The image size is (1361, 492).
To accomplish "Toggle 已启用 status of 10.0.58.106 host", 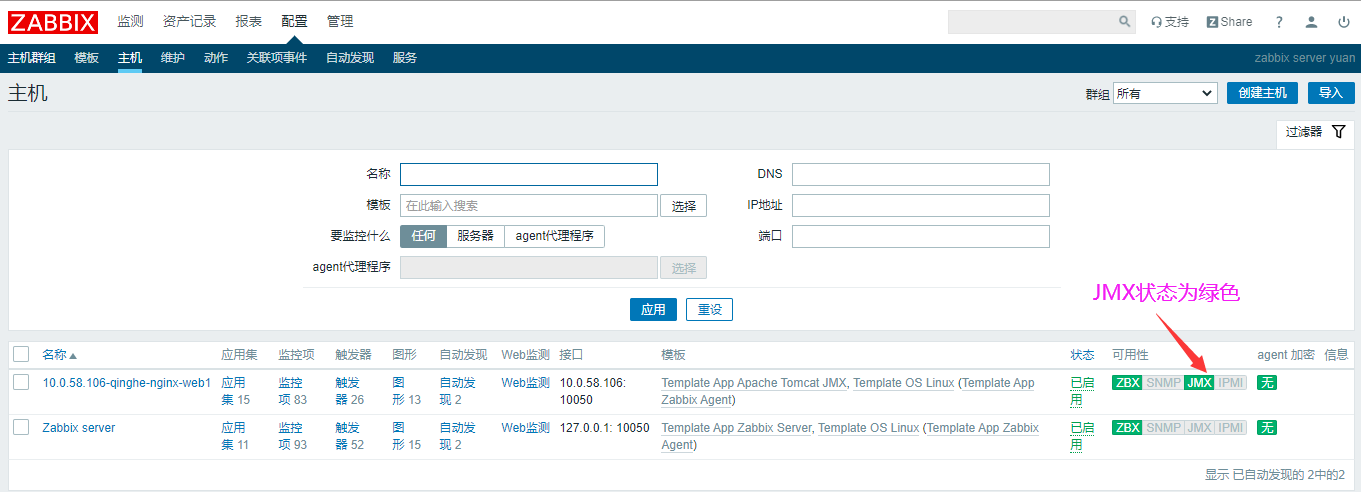I will click(1082, 391).
